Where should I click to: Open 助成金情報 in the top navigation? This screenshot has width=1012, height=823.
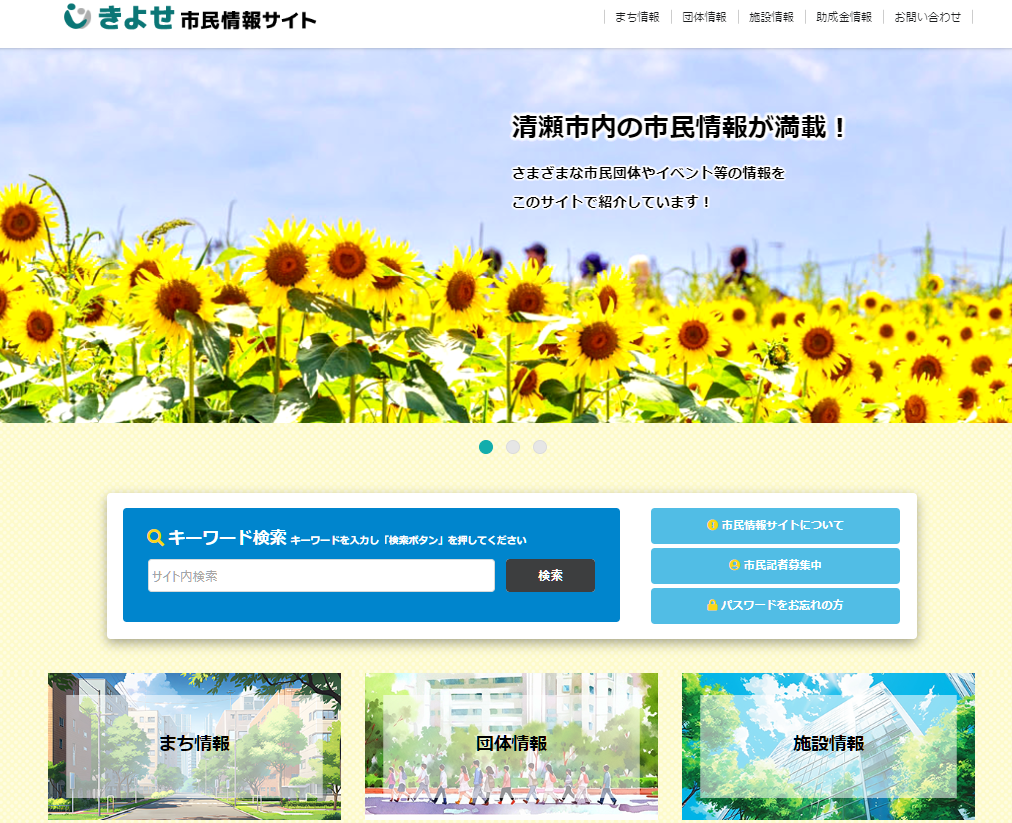coord(844,17)
